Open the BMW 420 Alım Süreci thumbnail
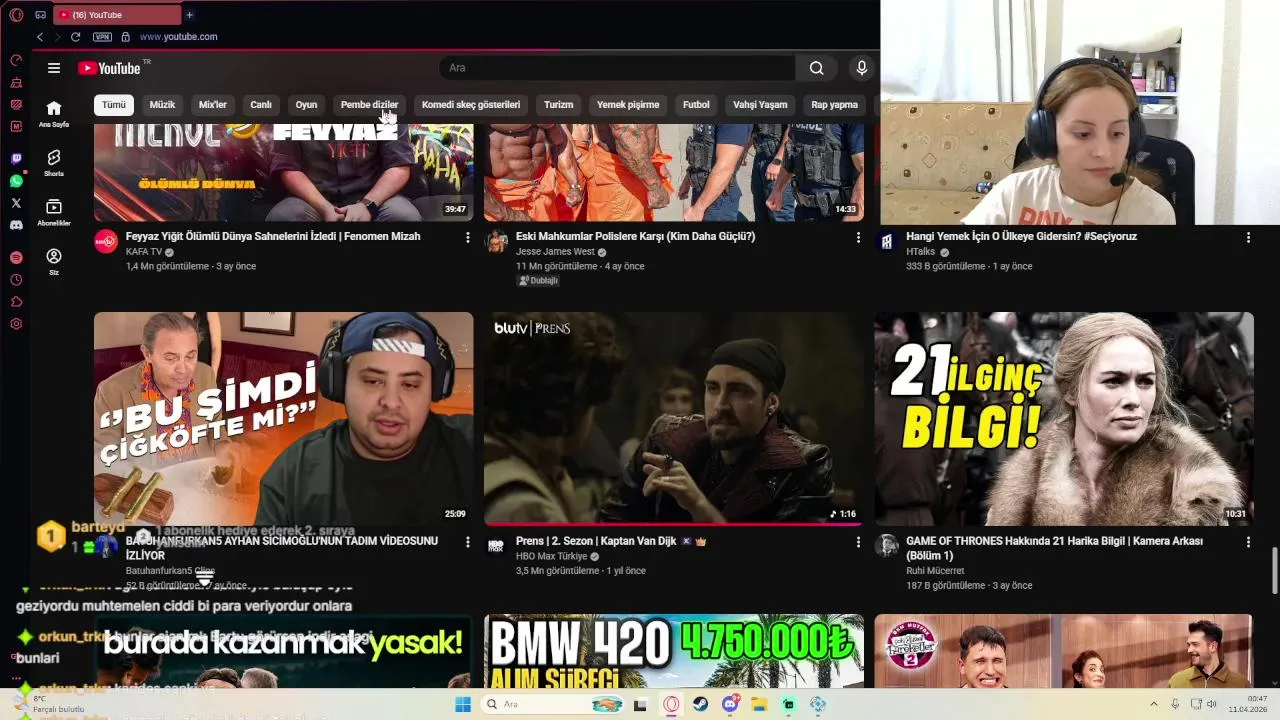The width and height of the screenshot is (1280, 720). (674, 651)
